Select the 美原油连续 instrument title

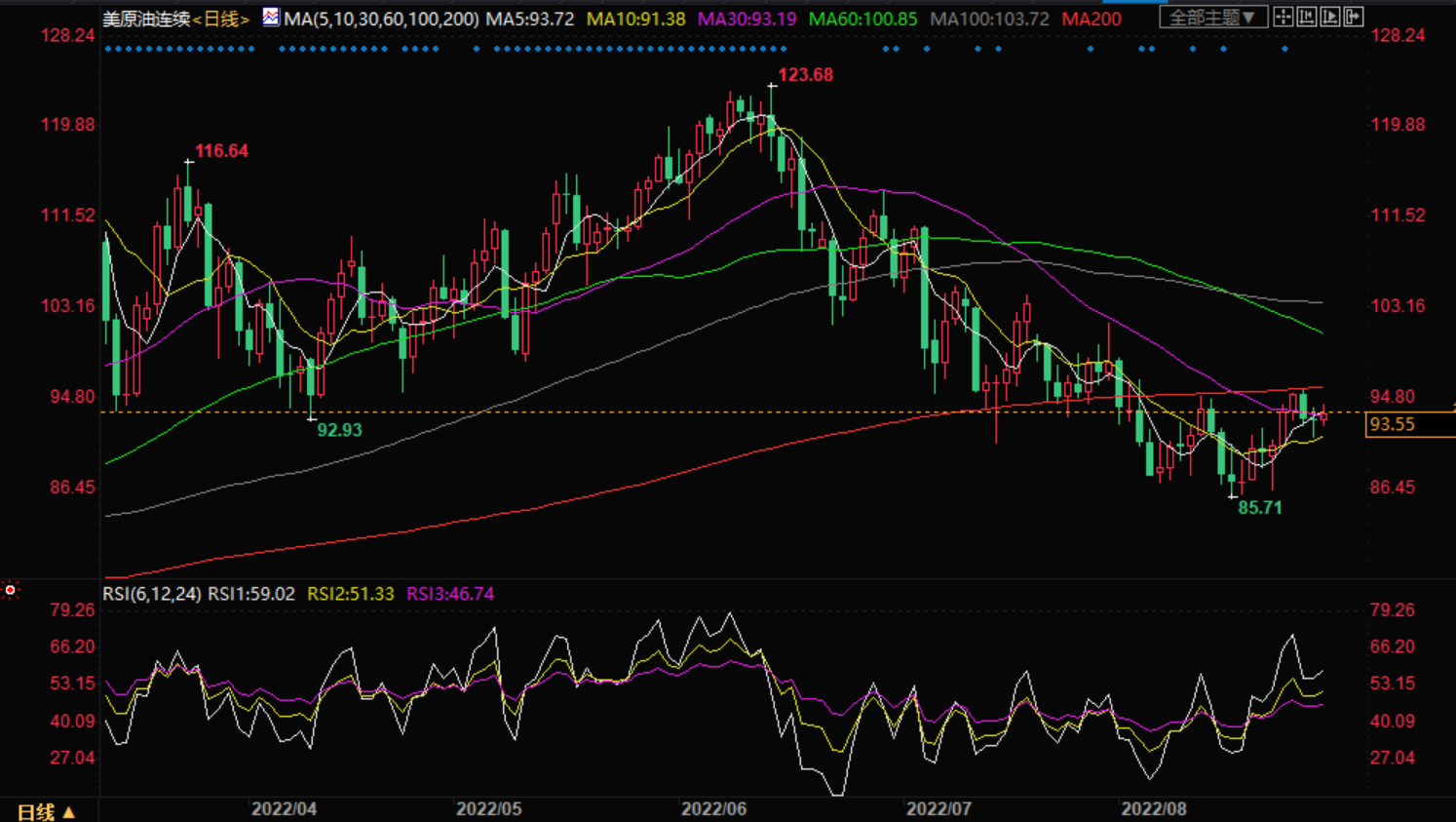click(x=146, y=20)
